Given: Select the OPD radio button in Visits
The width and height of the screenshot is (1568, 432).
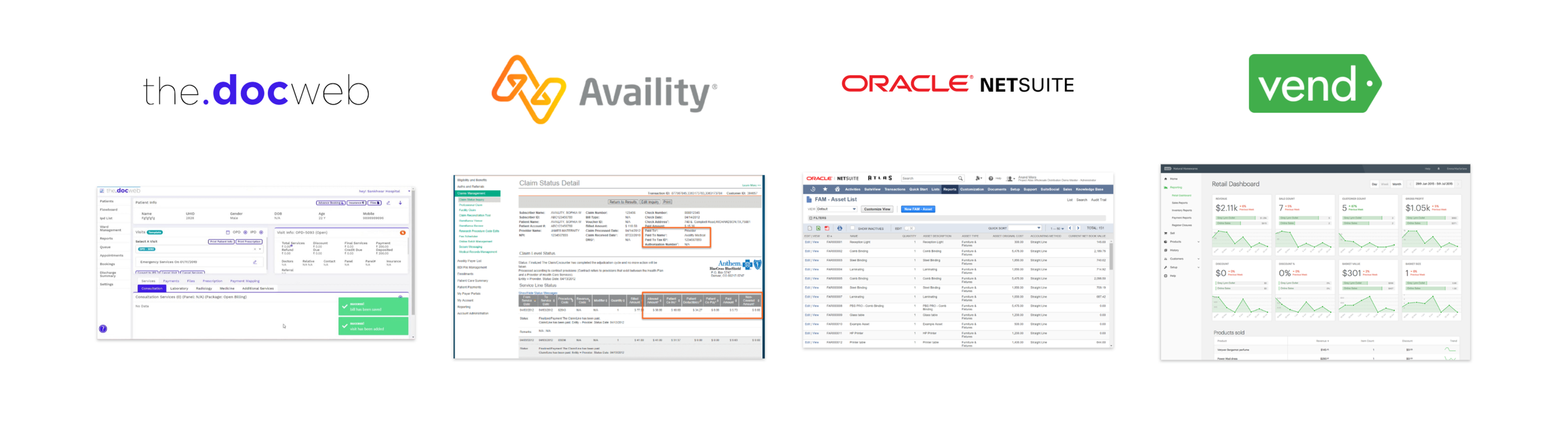Looking at the screenshot, I should [245, 232].
